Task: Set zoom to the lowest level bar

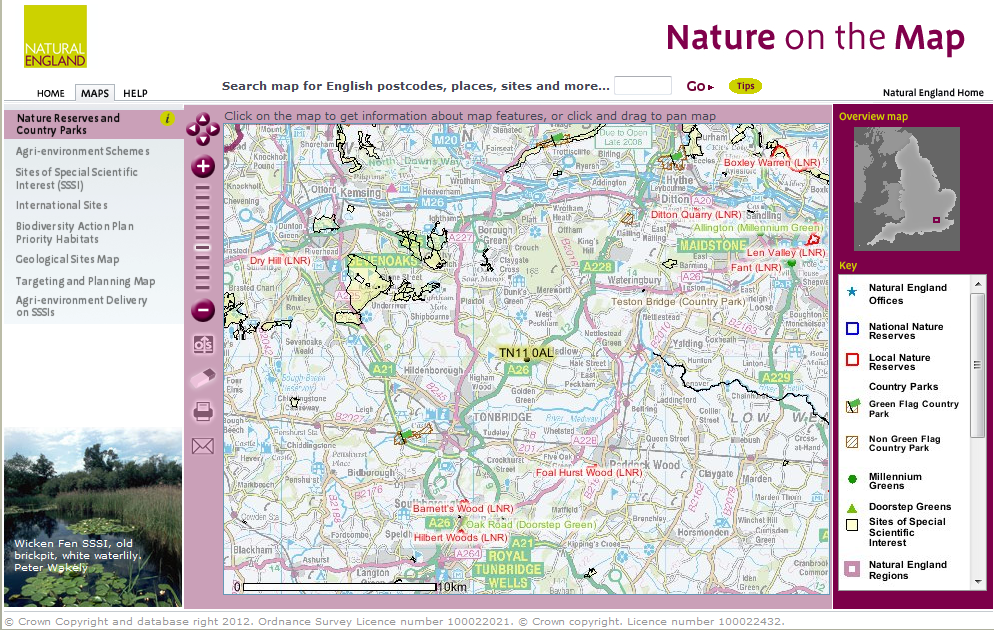Action: [x=202, y=287]
